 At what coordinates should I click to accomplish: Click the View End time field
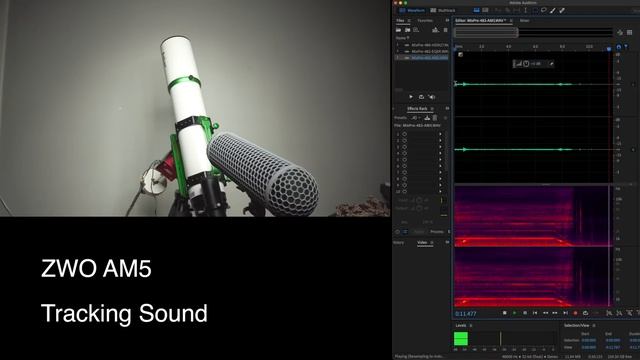click(x=613, y=347)
